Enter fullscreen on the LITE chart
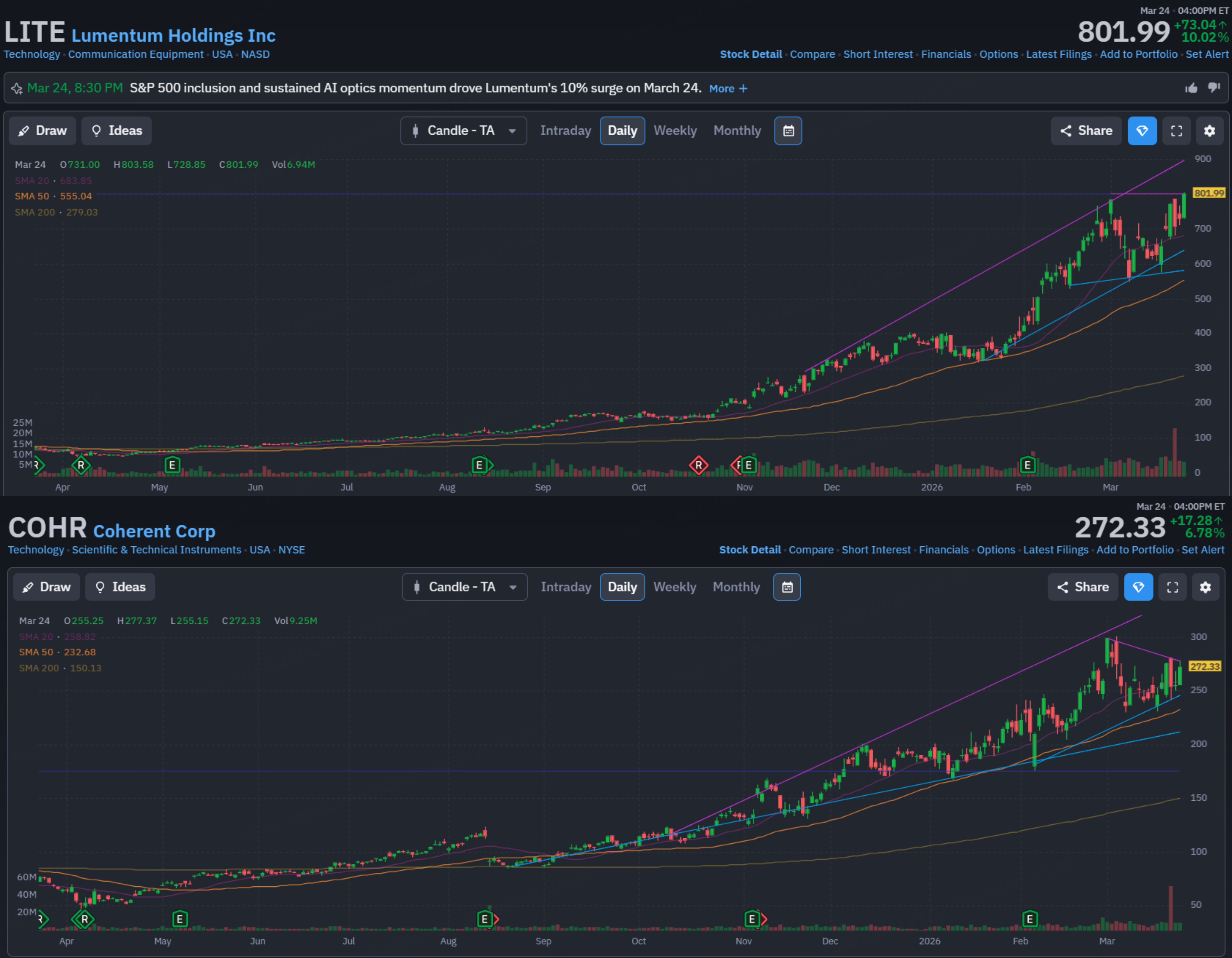 (1176, 131)
